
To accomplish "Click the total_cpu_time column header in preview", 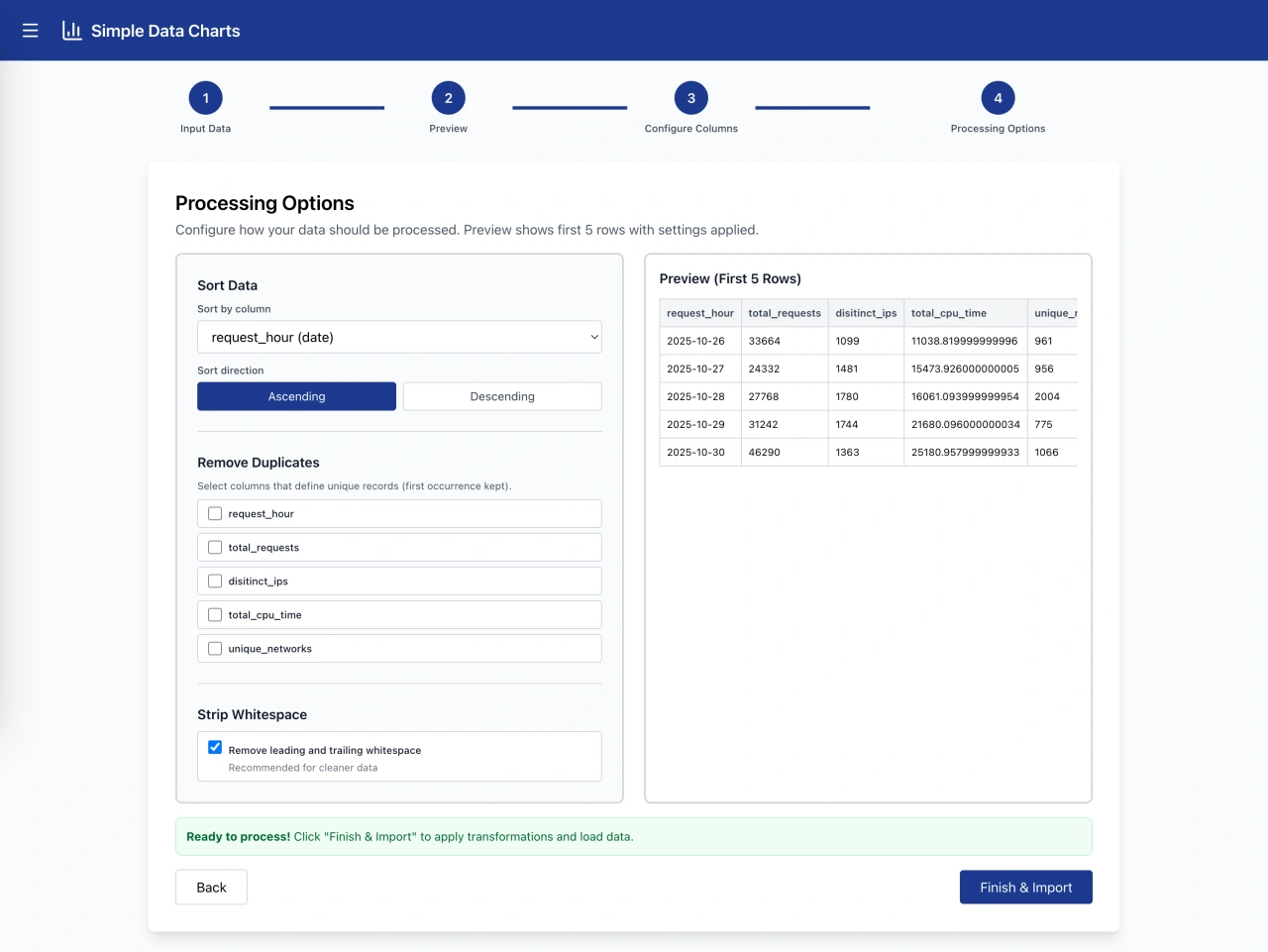I will (949, 312).
